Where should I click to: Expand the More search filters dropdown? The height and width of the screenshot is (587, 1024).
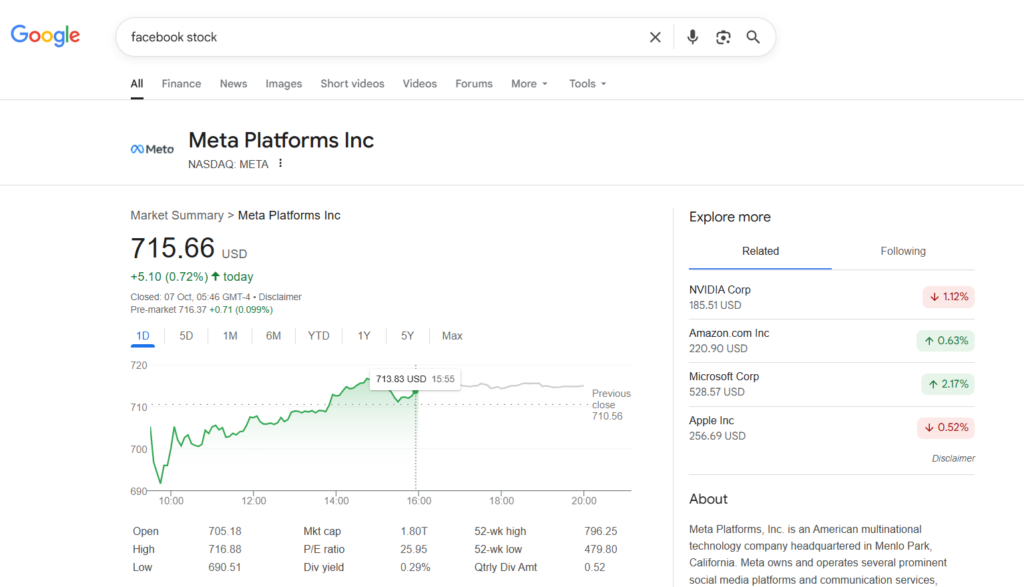click(529, 84)
